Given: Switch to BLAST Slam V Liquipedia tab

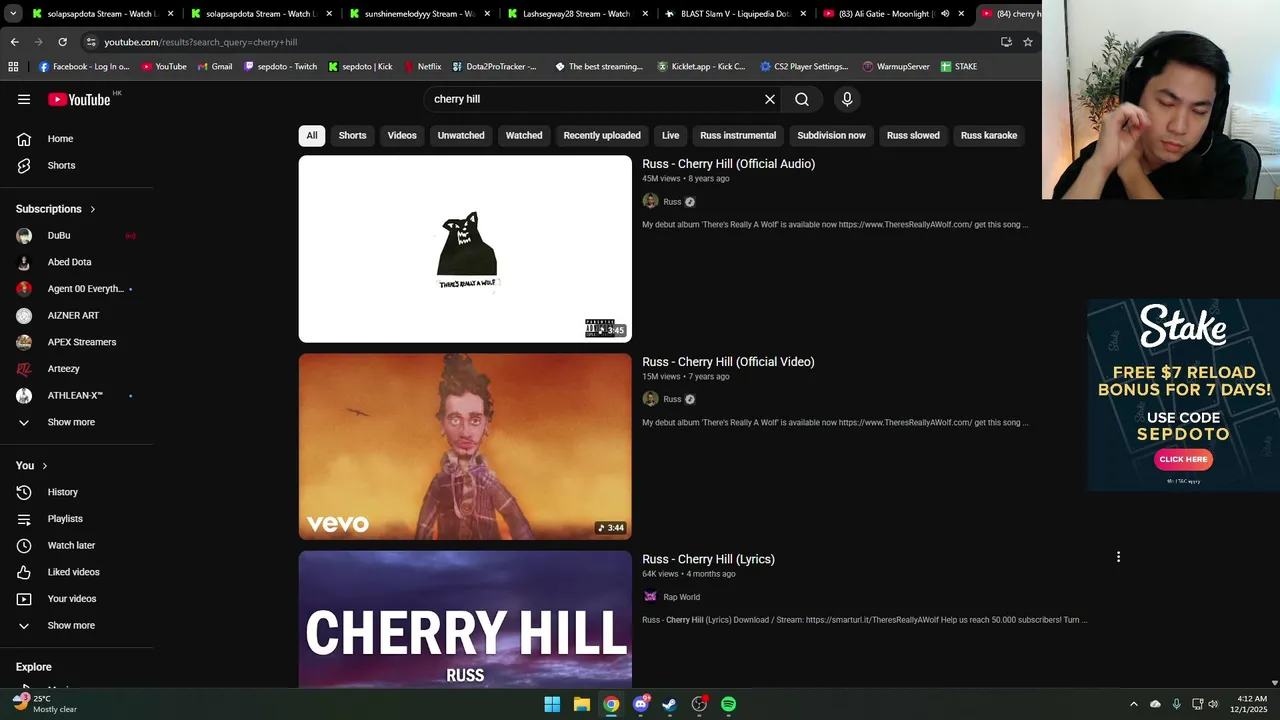Looking at the screenshot, I should point(735,14).
